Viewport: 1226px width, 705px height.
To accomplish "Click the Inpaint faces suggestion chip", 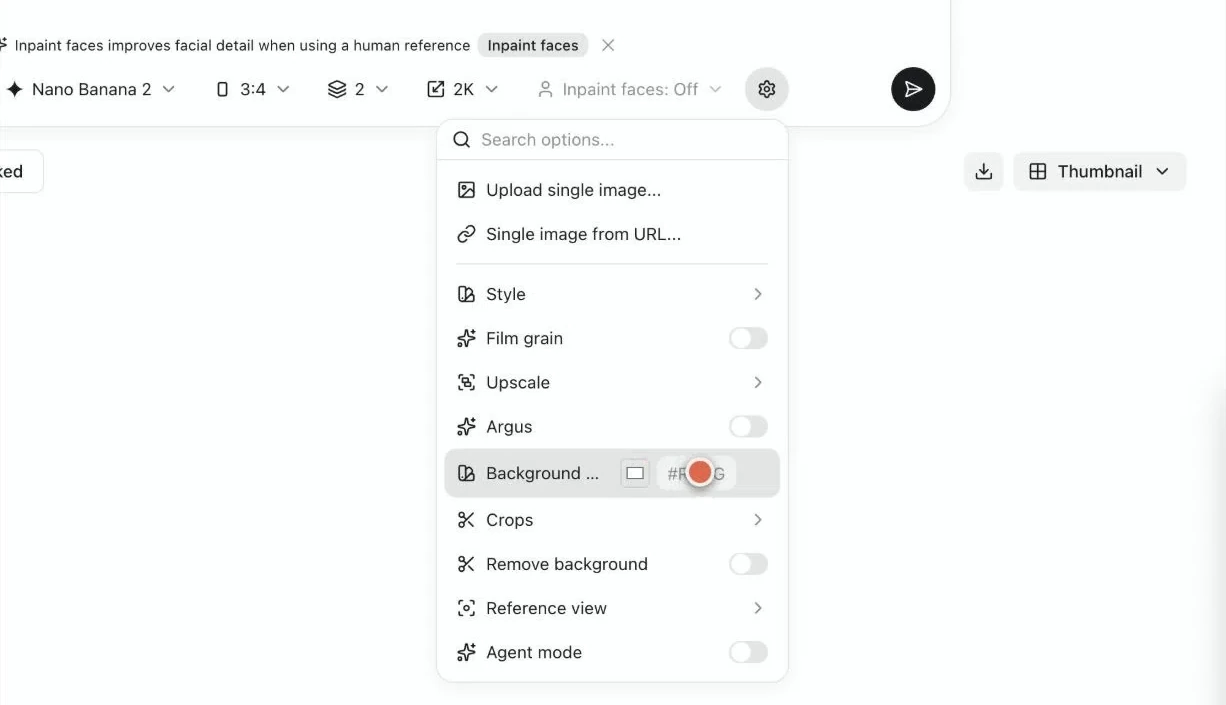I will tap(533, 45).
